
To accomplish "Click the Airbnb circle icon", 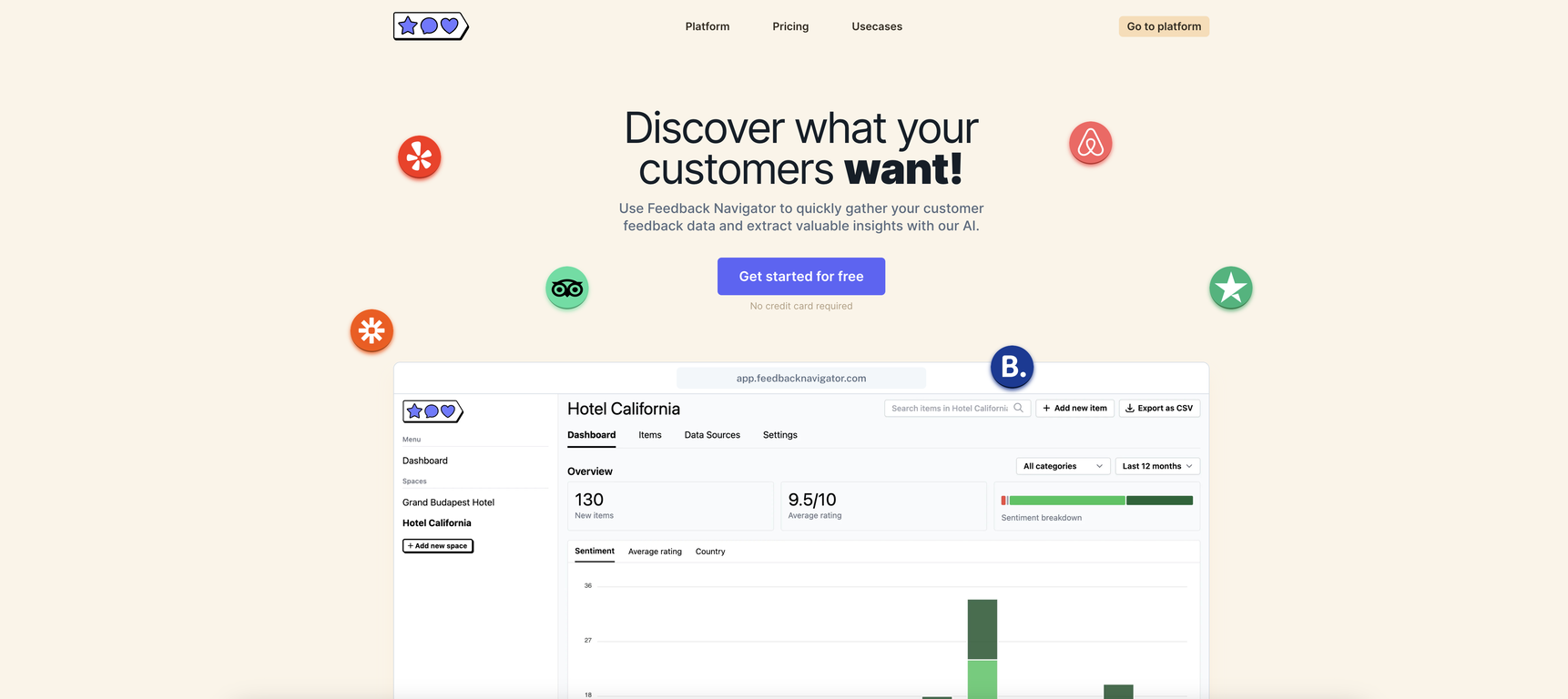I will [x=1091, y=143].
